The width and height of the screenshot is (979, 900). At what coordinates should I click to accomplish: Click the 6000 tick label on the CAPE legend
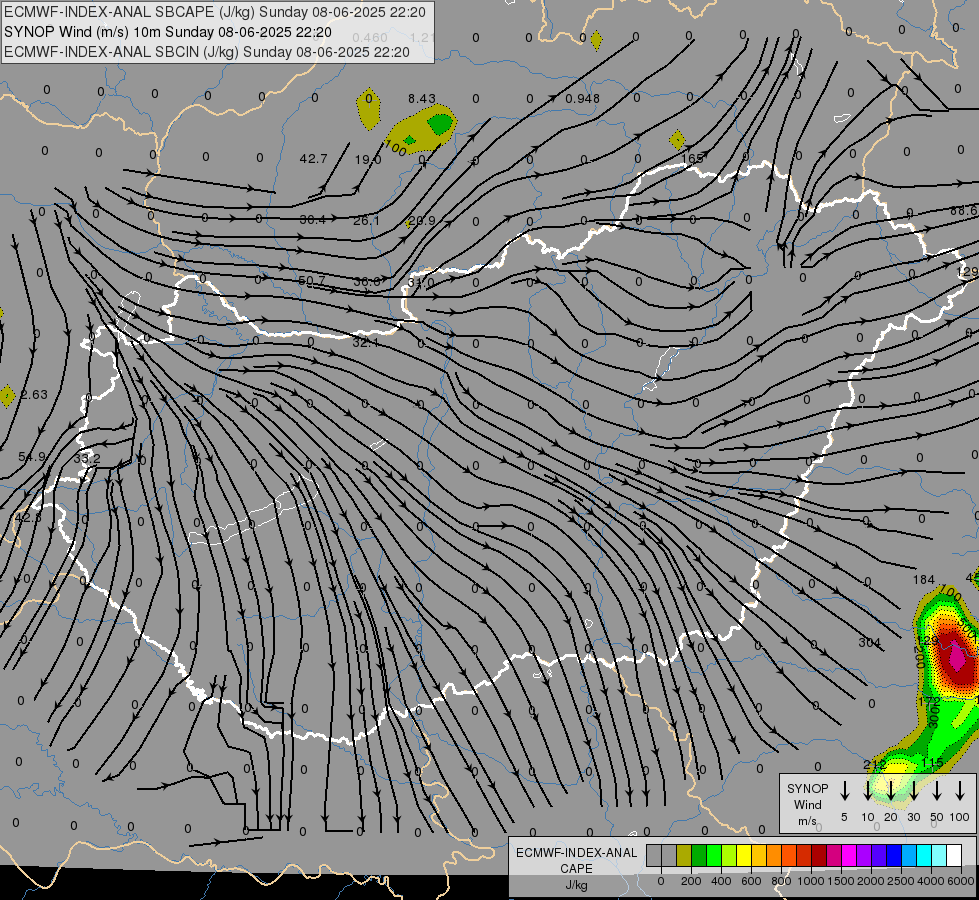961,881
